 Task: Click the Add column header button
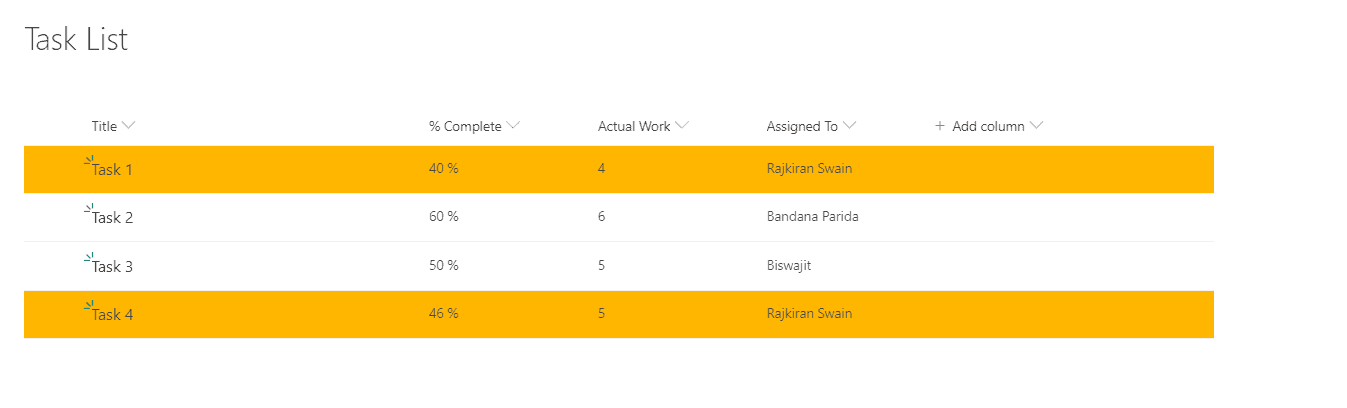pyautogui.click(x=989, y=126)
